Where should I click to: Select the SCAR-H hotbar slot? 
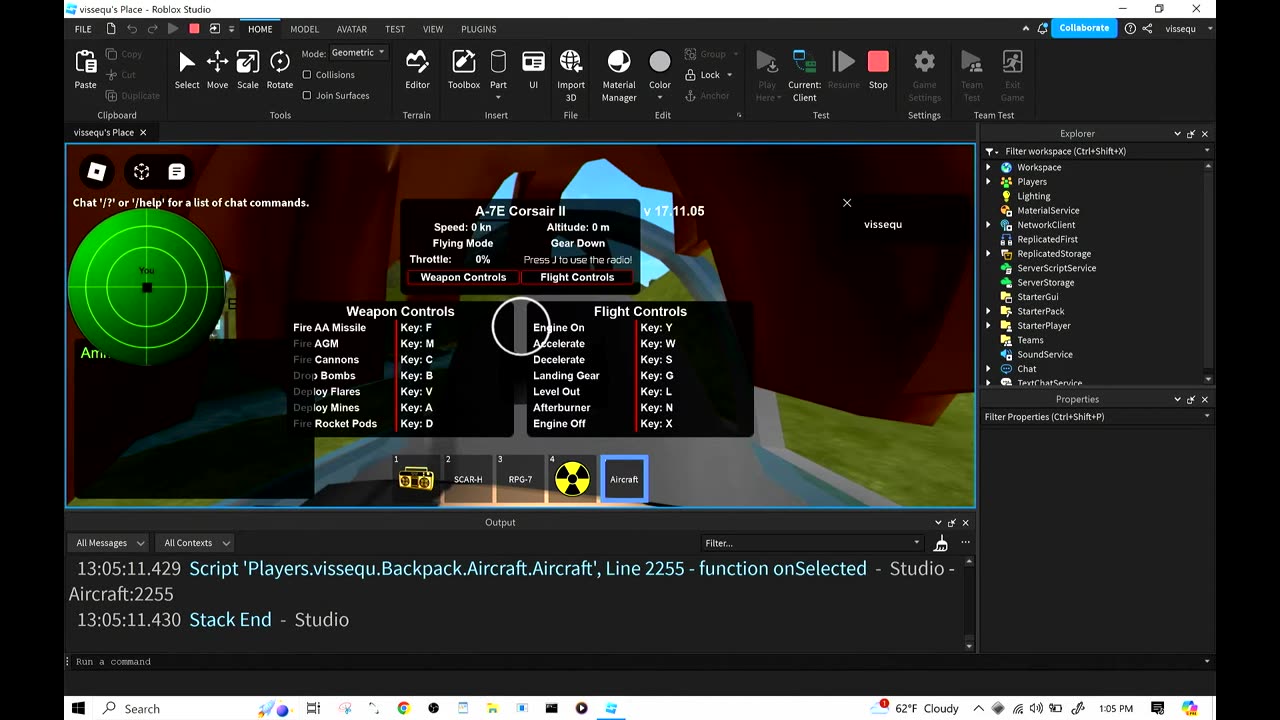point(468,479)
